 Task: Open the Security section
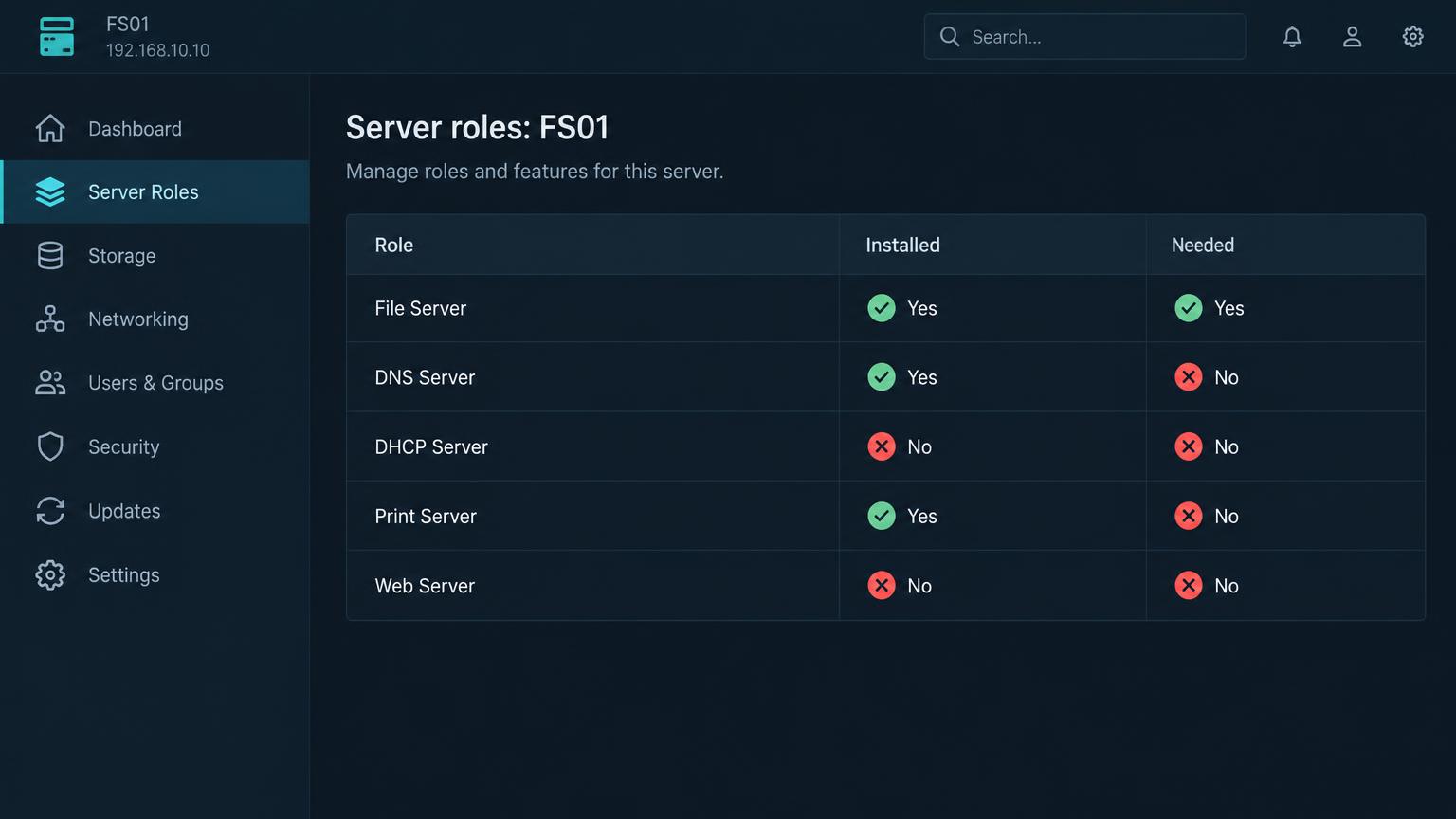point(155,446)
